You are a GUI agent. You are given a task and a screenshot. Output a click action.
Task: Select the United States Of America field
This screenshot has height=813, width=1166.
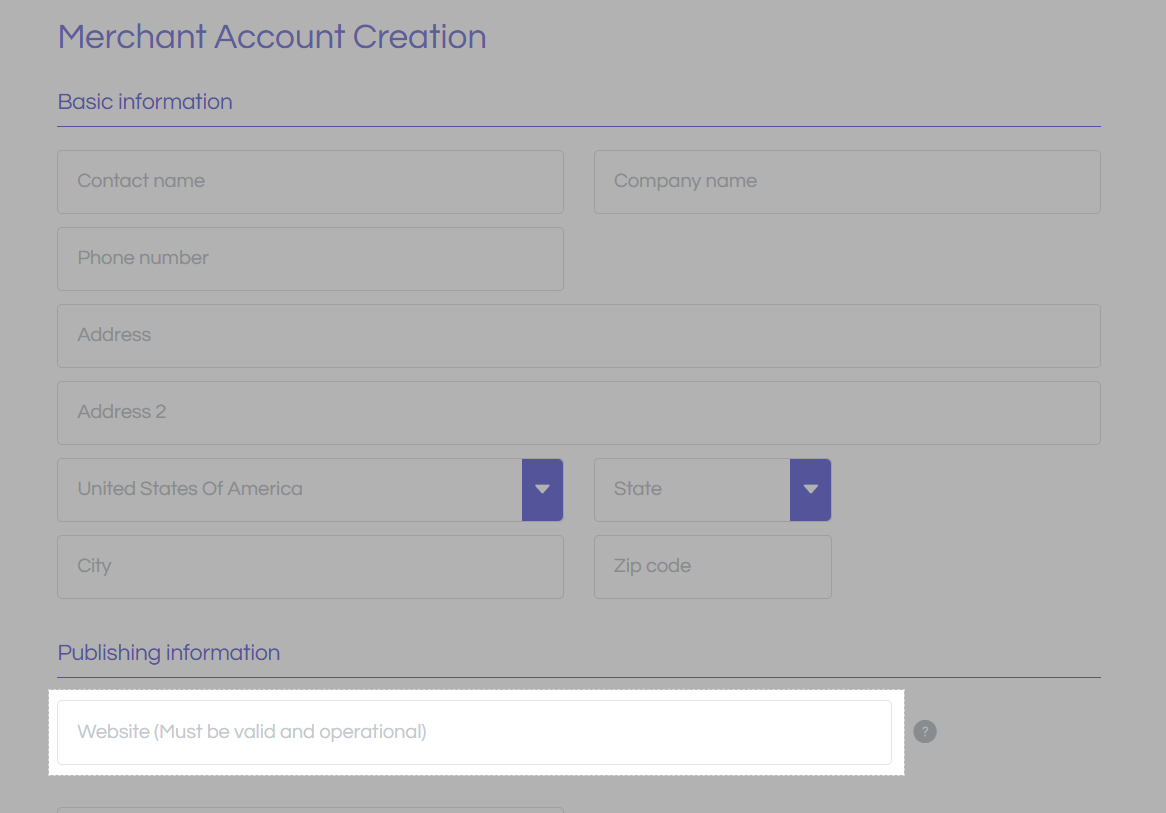point(289,489)
